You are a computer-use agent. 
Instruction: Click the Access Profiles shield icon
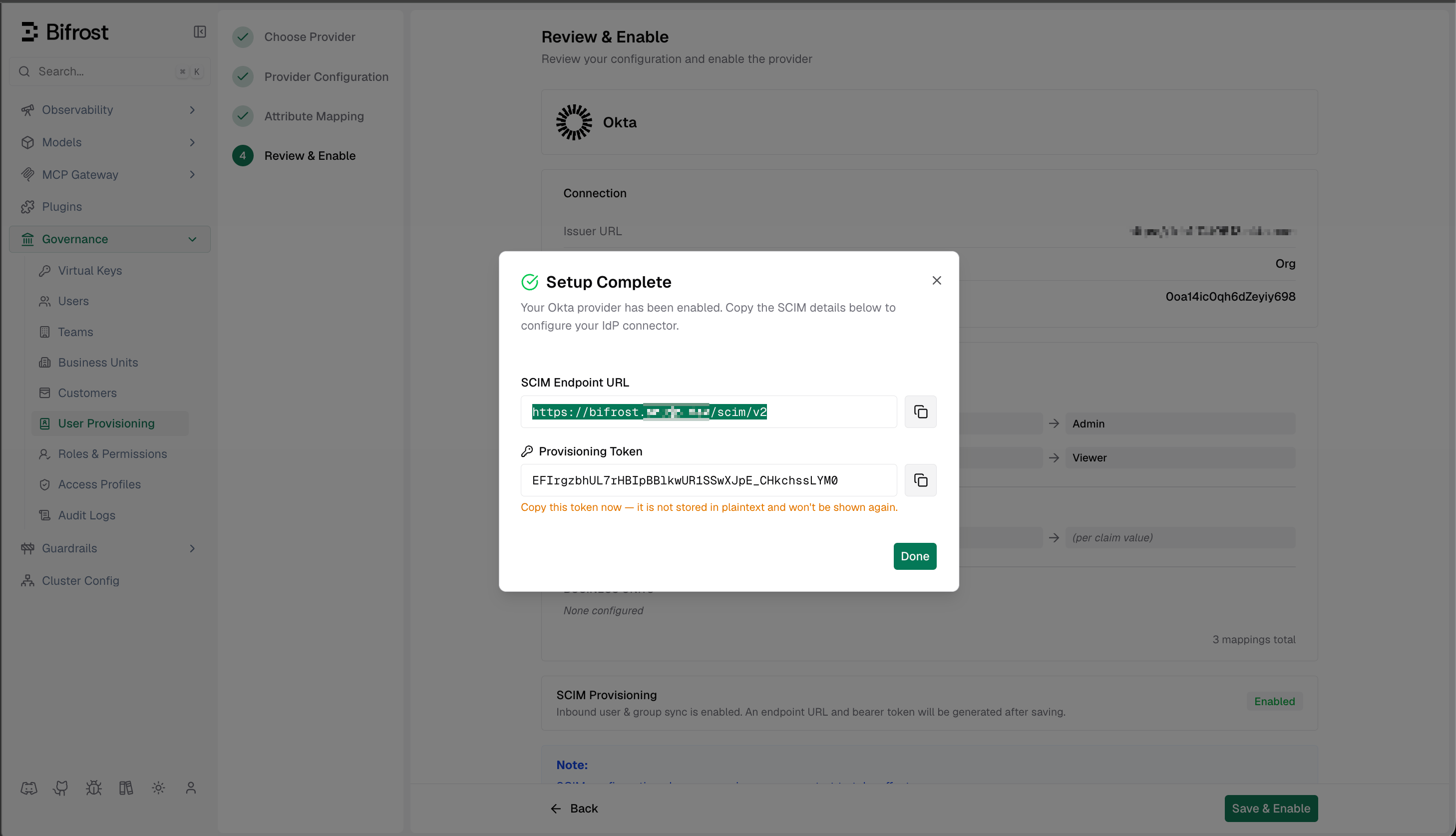coord(44,484)
